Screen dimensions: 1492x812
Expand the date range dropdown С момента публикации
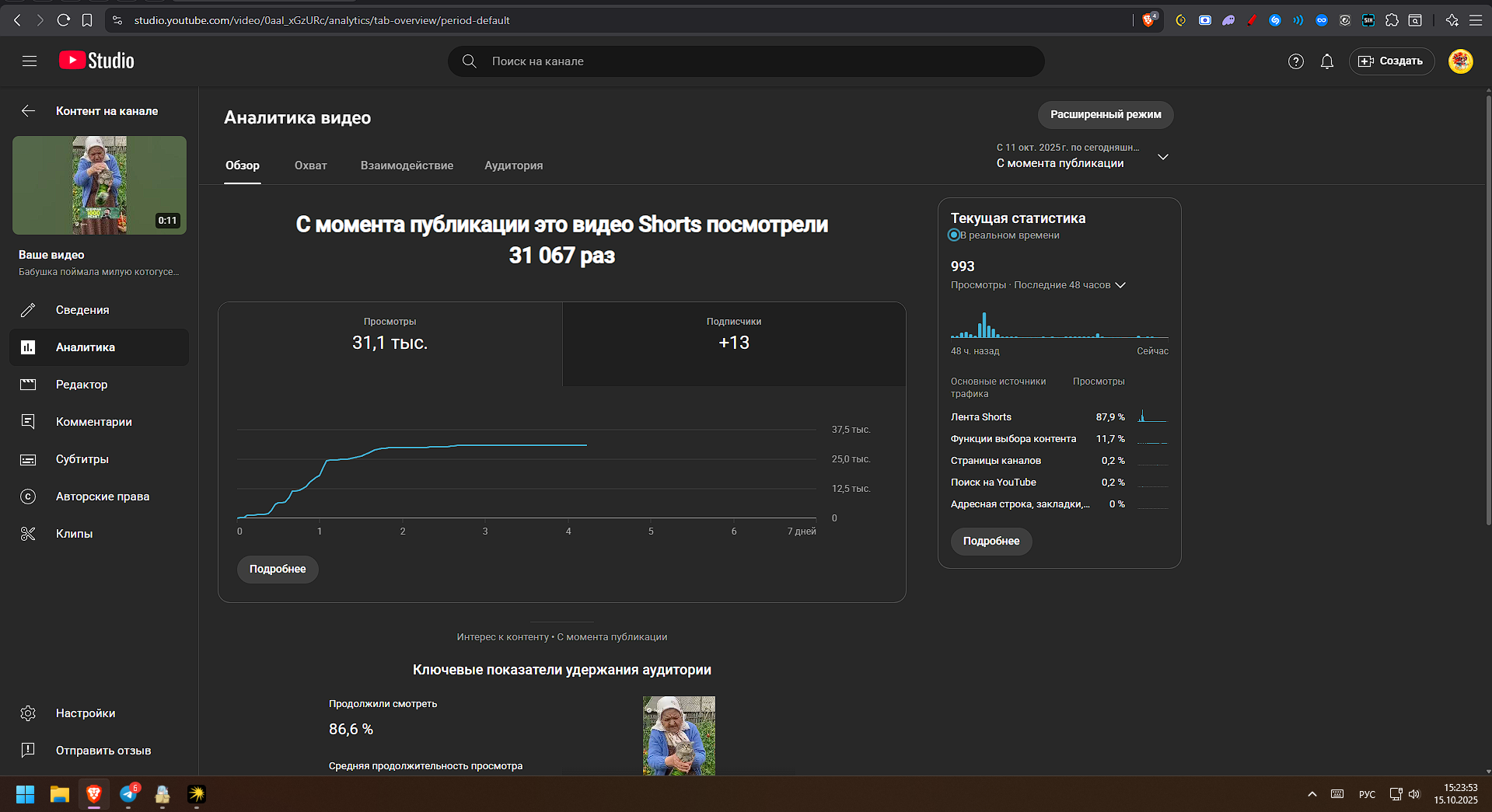click(1162, 157)
